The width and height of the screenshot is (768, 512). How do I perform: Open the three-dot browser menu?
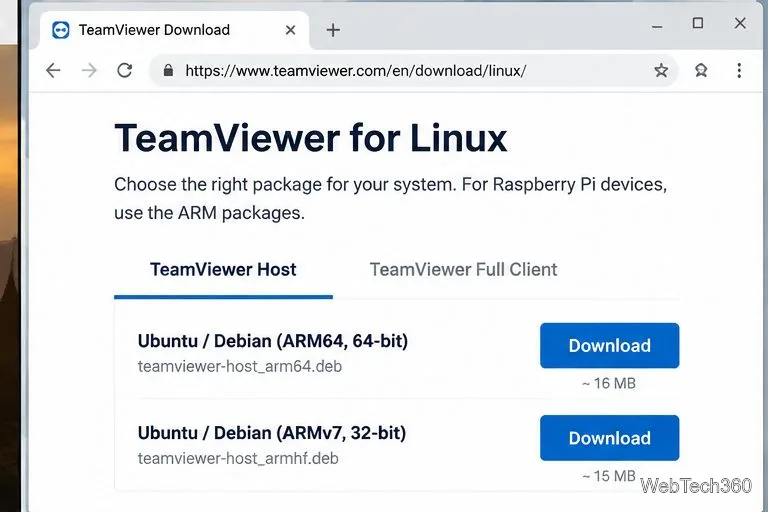click(x=739, y=71)
